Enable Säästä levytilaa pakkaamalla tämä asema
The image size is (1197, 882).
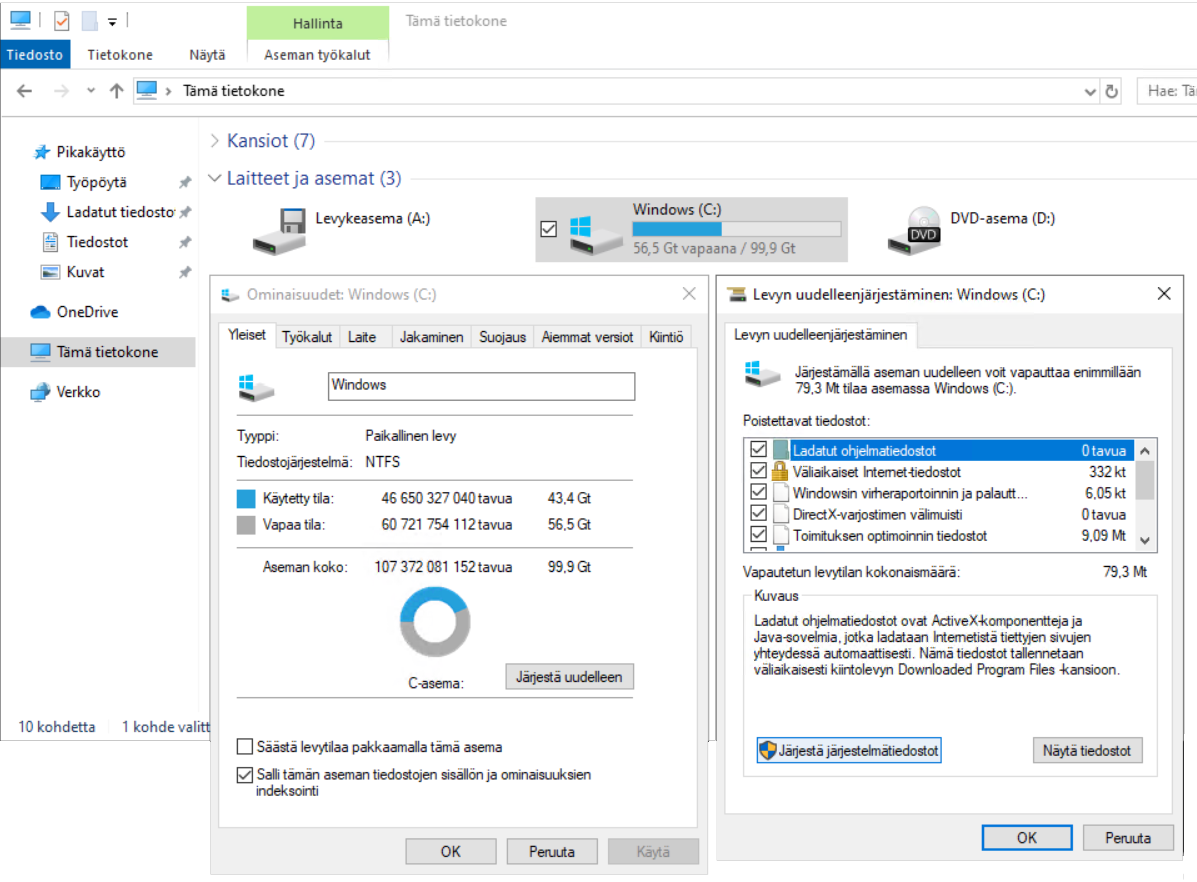point(245,746)
